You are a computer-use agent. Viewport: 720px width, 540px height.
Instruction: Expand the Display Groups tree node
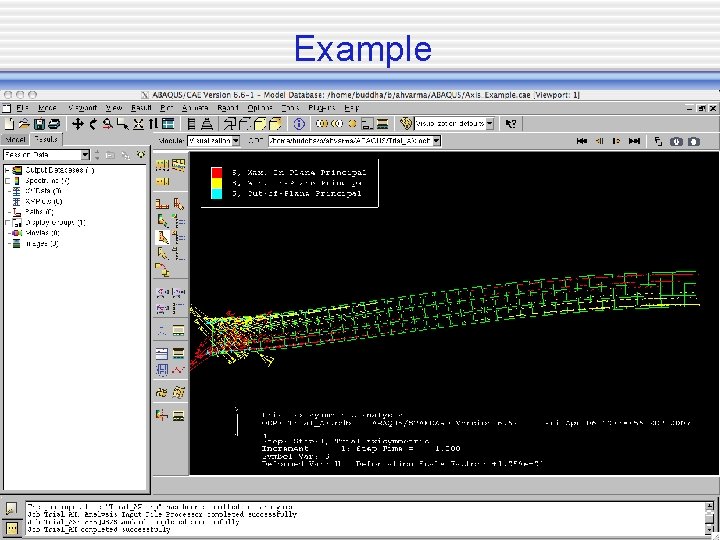[7, 223]
